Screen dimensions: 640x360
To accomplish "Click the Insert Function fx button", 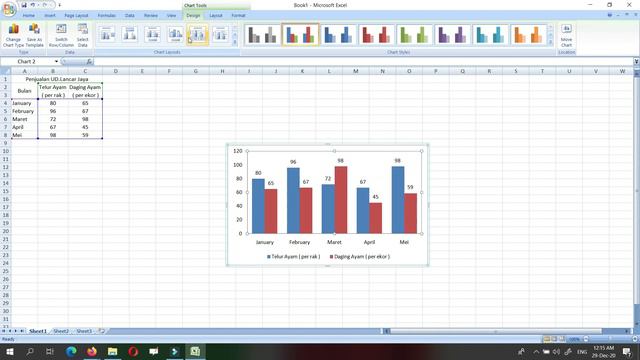I will [x=89, y=62].
